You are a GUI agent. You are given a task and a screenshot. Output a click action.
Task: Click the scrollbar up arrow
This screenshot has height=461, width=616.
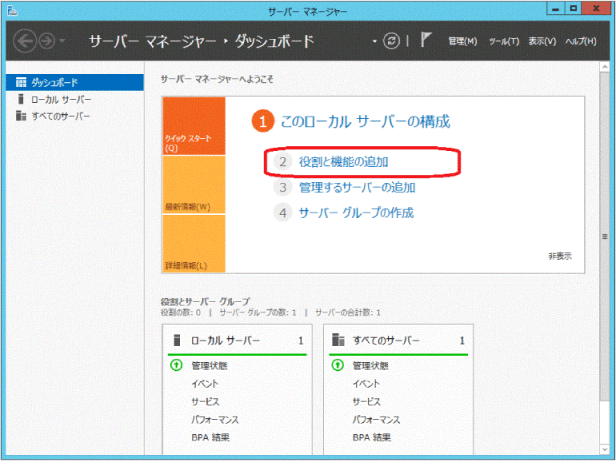[605, 67]
